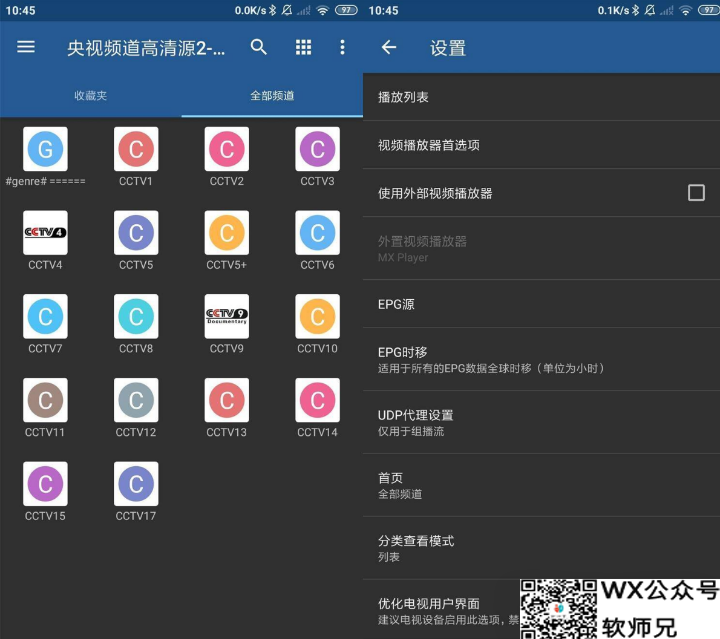The width and height of the screenshot is (720, 639).
Task: Select the CCTV5 channel icon
Action: [x=136, y=232]
